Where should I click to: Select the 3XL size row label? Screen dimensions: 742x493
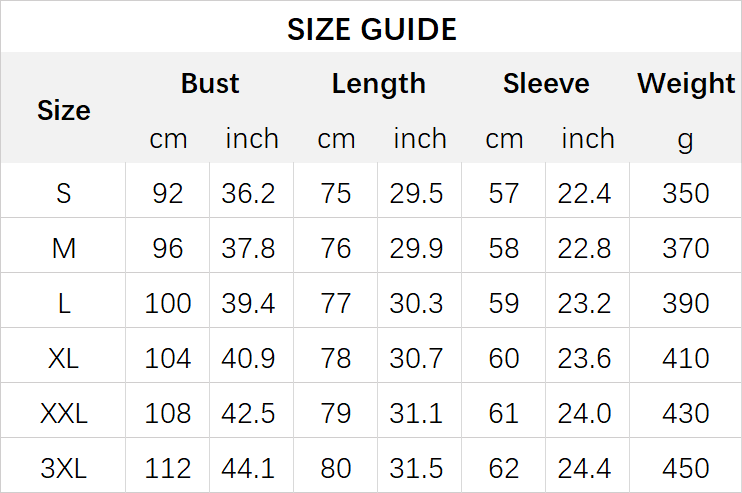point(63,468)
